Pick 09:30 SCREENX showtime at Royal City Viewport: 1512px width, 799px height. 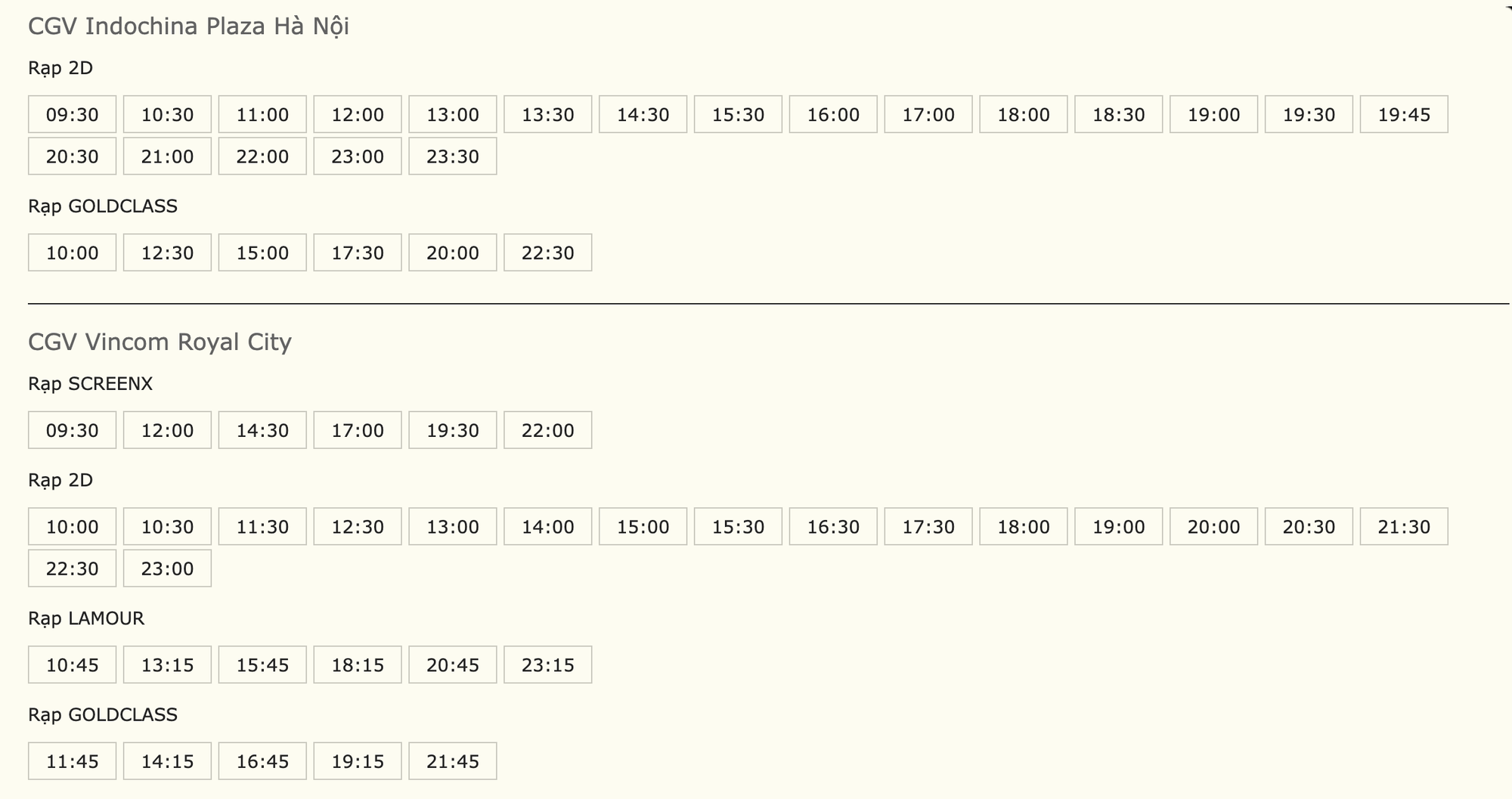(x=72, y=430)
